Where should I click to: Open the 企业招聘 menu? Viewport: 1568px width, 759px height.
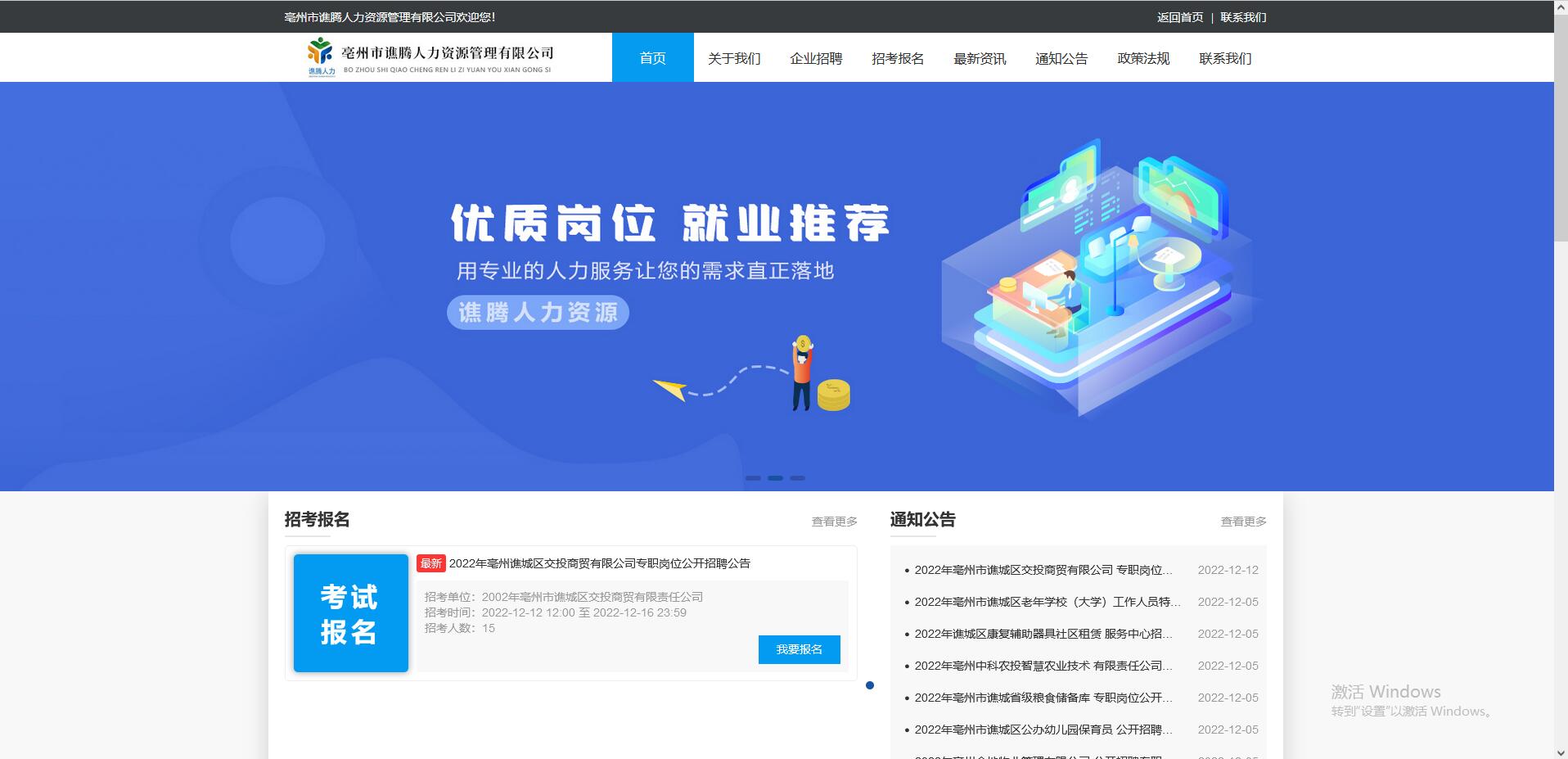816,57
